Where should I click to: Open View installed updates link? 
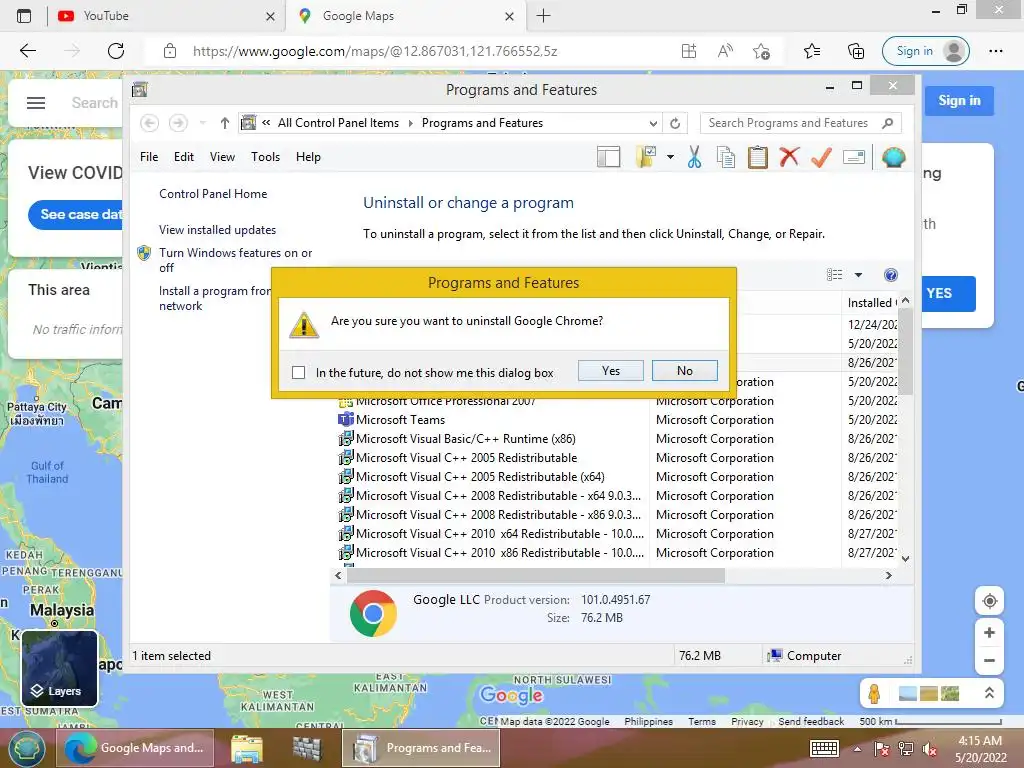point(217,230)
